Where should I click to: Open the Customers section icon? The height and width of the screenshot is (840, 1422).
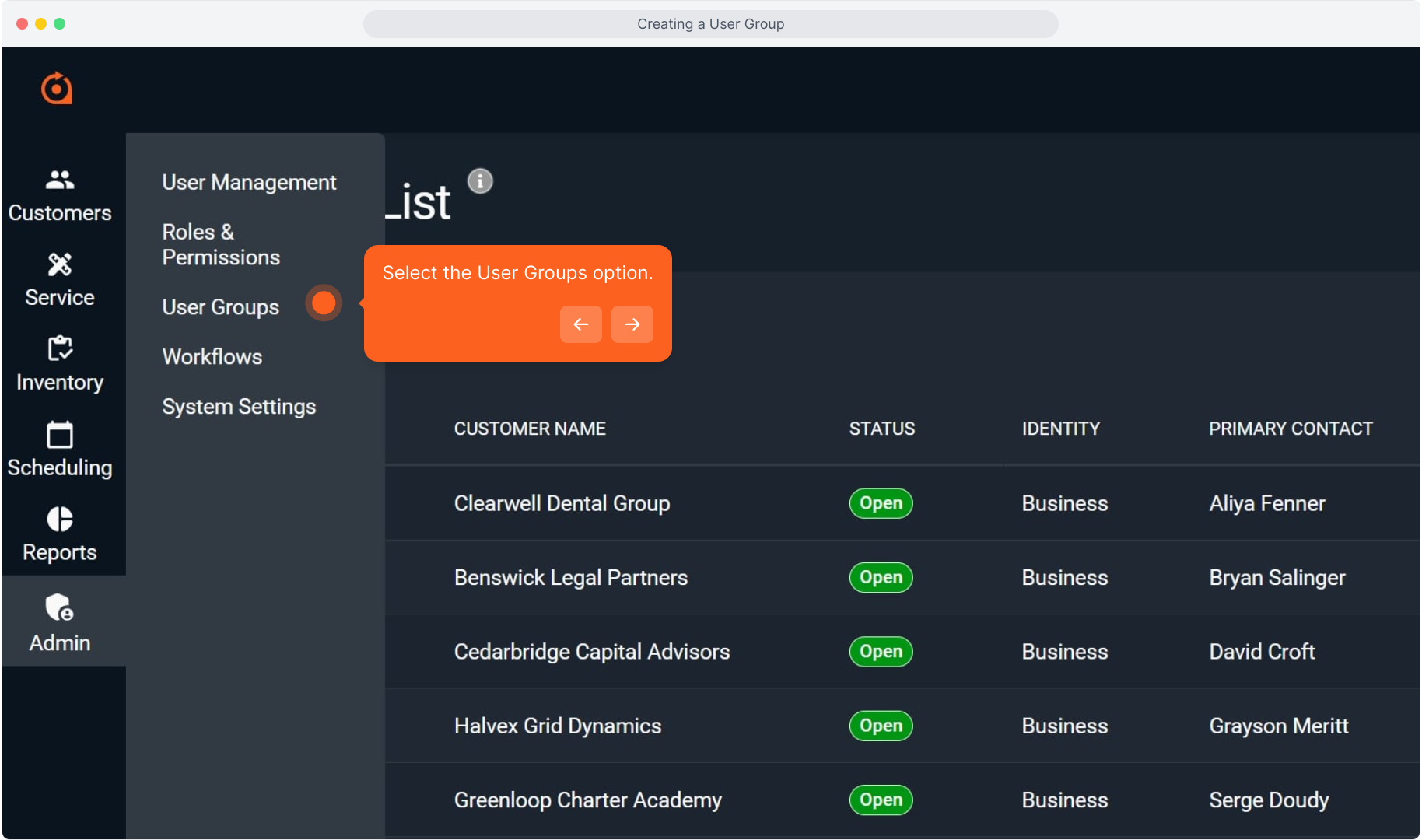pos(60,180)
